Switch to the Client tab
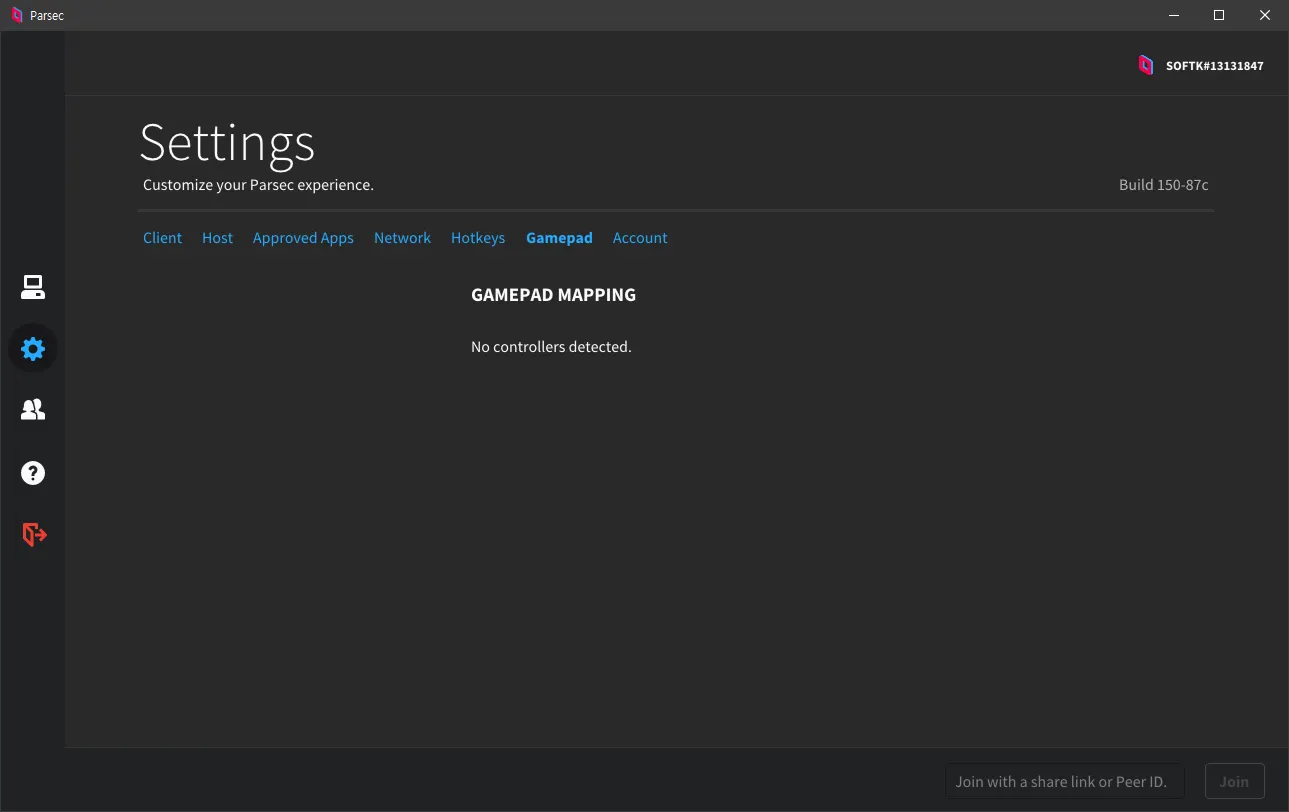Image resolution: width=1289 pixels, height=812 pixels. [163, 238]
